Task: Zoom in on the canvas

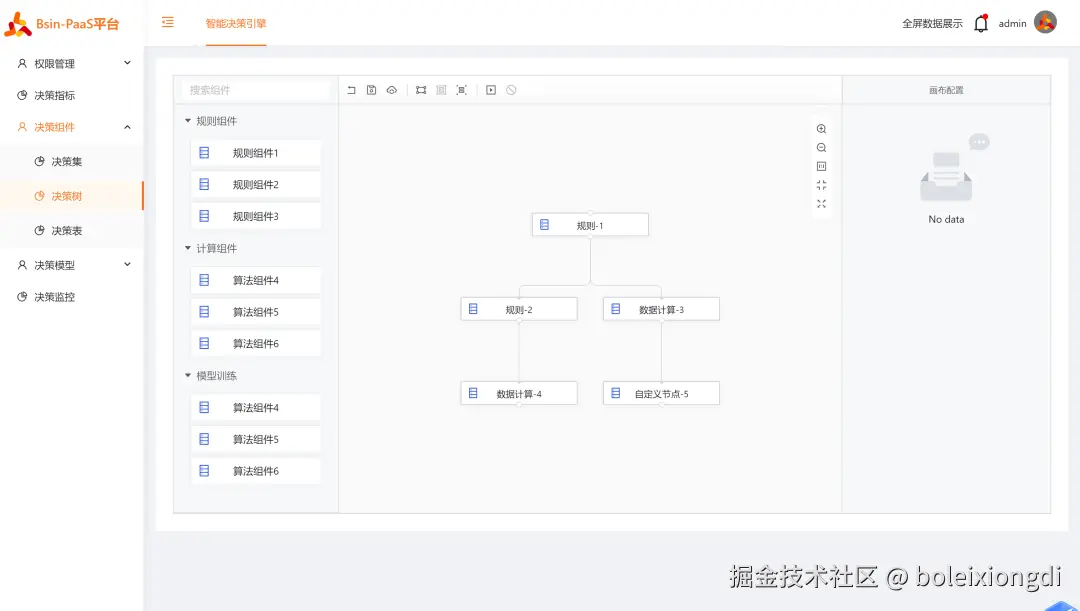Action: click(821, 129)
